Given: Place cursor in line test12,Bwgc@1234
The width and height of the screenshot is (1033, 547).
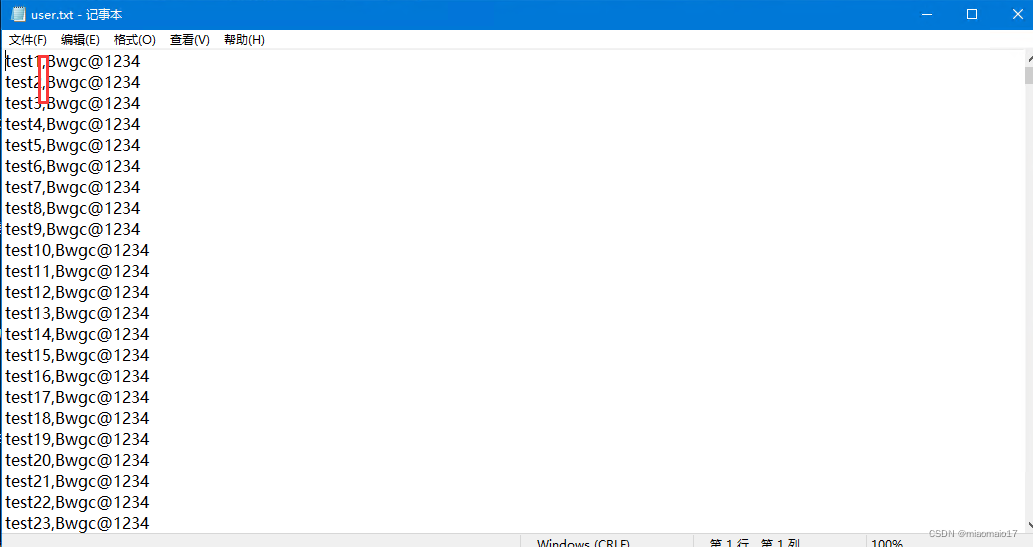Looking at the screenshot, I should click(x=77, y=293).
